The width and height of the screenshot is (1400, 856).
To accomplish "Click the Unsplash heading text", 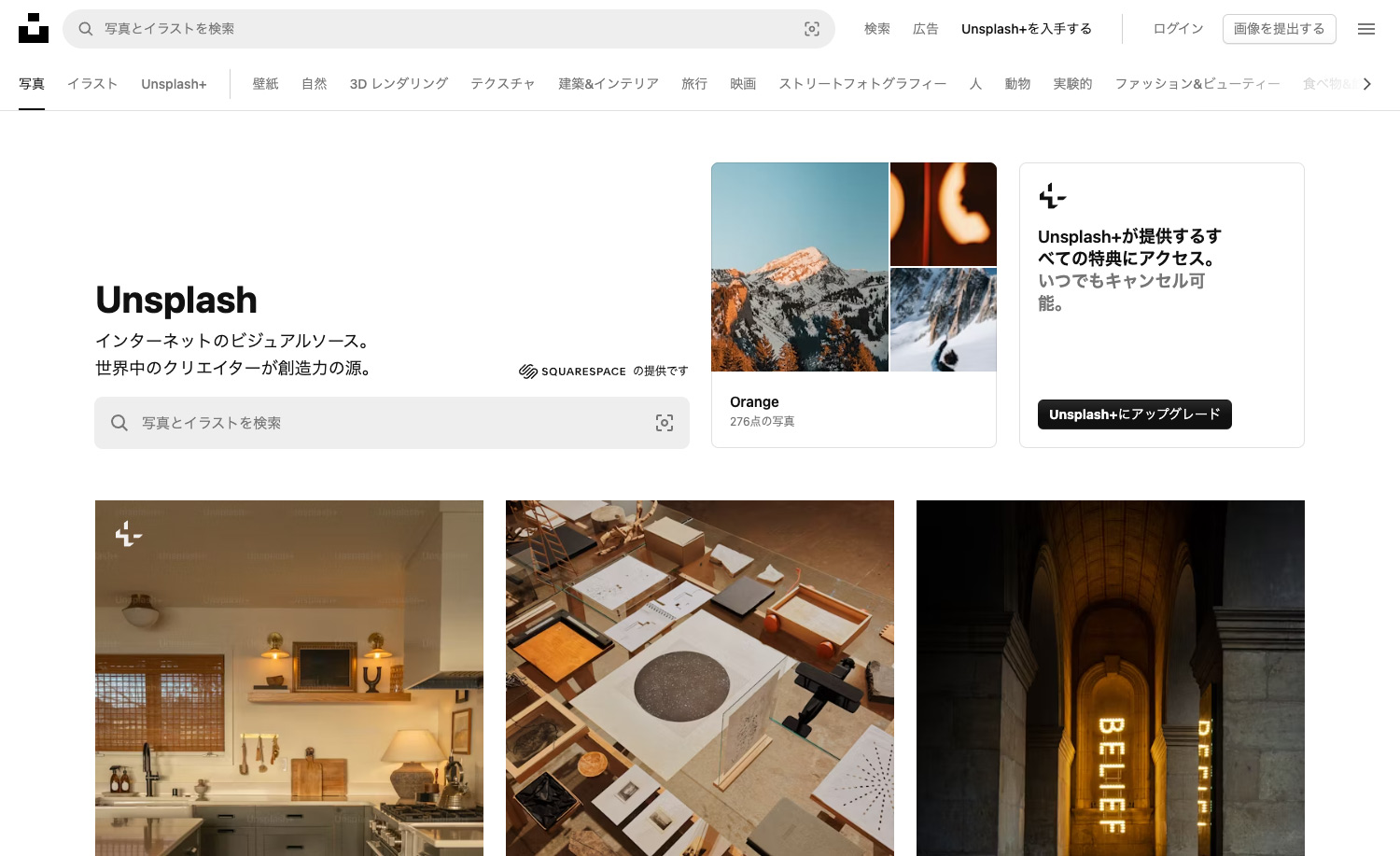I will (x=176, y=301).
